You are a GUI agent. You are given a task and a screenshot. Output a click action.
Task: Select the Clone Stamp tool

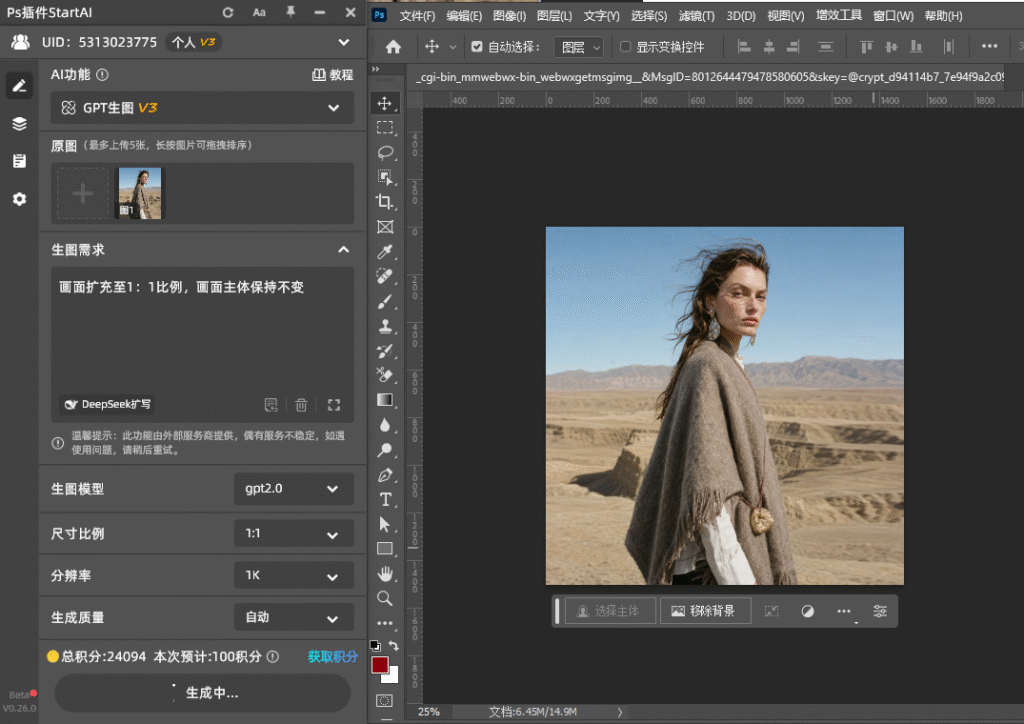(385, 326)
